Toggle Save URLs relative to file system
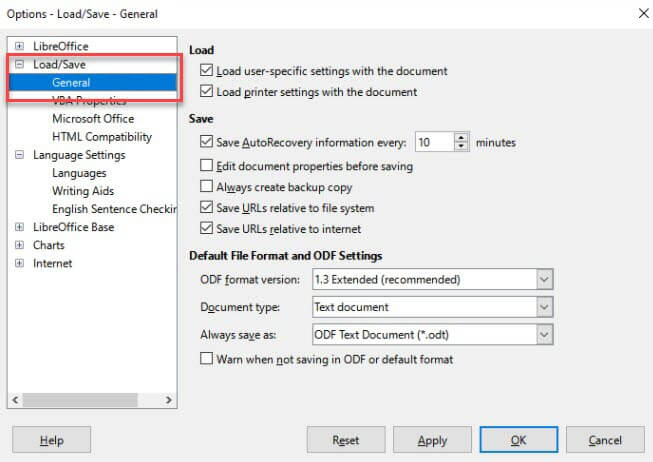Viewport: 653px width, 462px height. pos(206,207)
